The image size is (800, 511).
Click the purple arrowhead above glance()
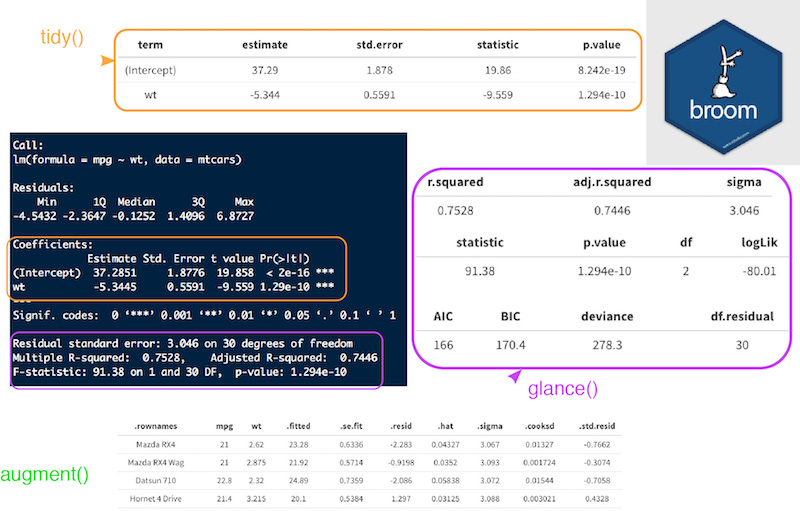click(516, 377)
